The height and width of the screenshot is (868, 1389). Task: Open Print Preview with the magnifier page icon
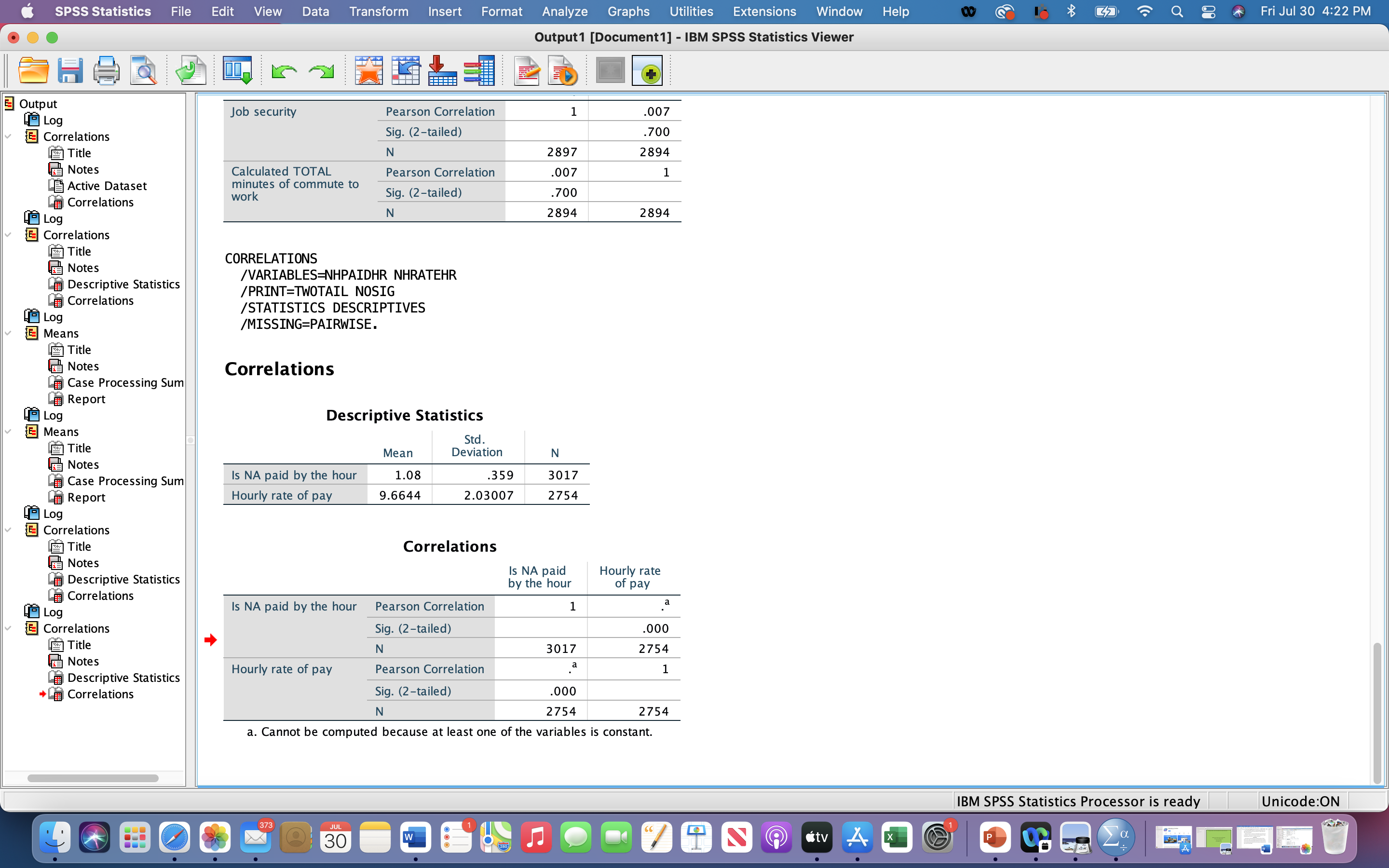point(143,71)
